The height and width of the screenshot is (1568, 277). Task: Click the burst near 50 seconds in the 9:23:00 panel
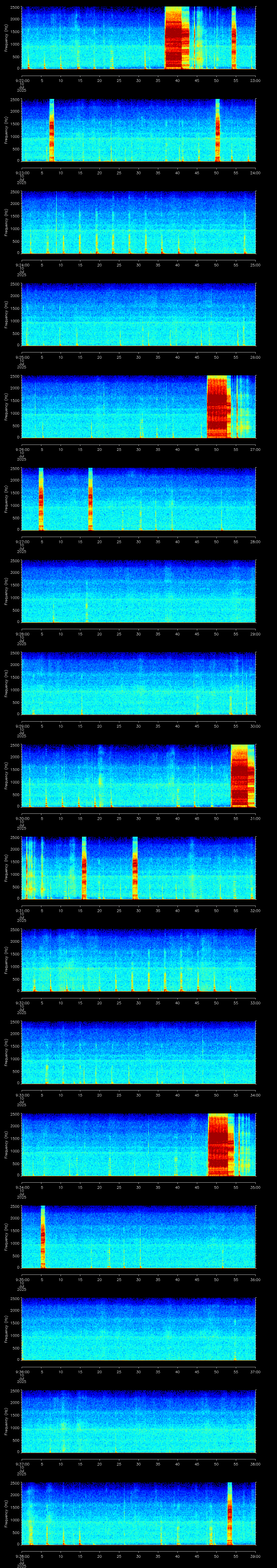pyautogui.click(x=217, y=130)
